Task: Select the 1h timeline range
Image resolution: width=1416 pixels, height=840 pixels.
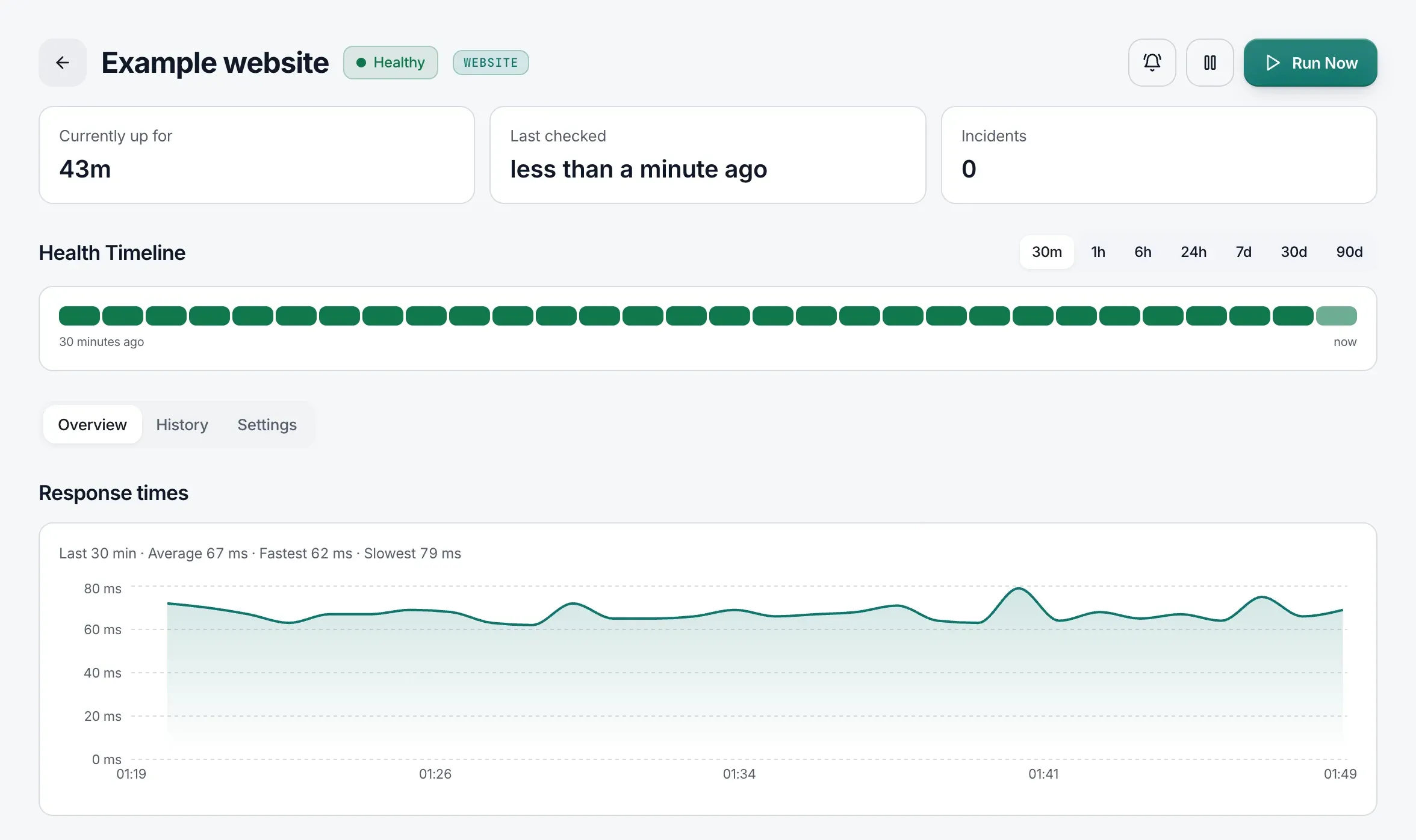Action: 1098,252
